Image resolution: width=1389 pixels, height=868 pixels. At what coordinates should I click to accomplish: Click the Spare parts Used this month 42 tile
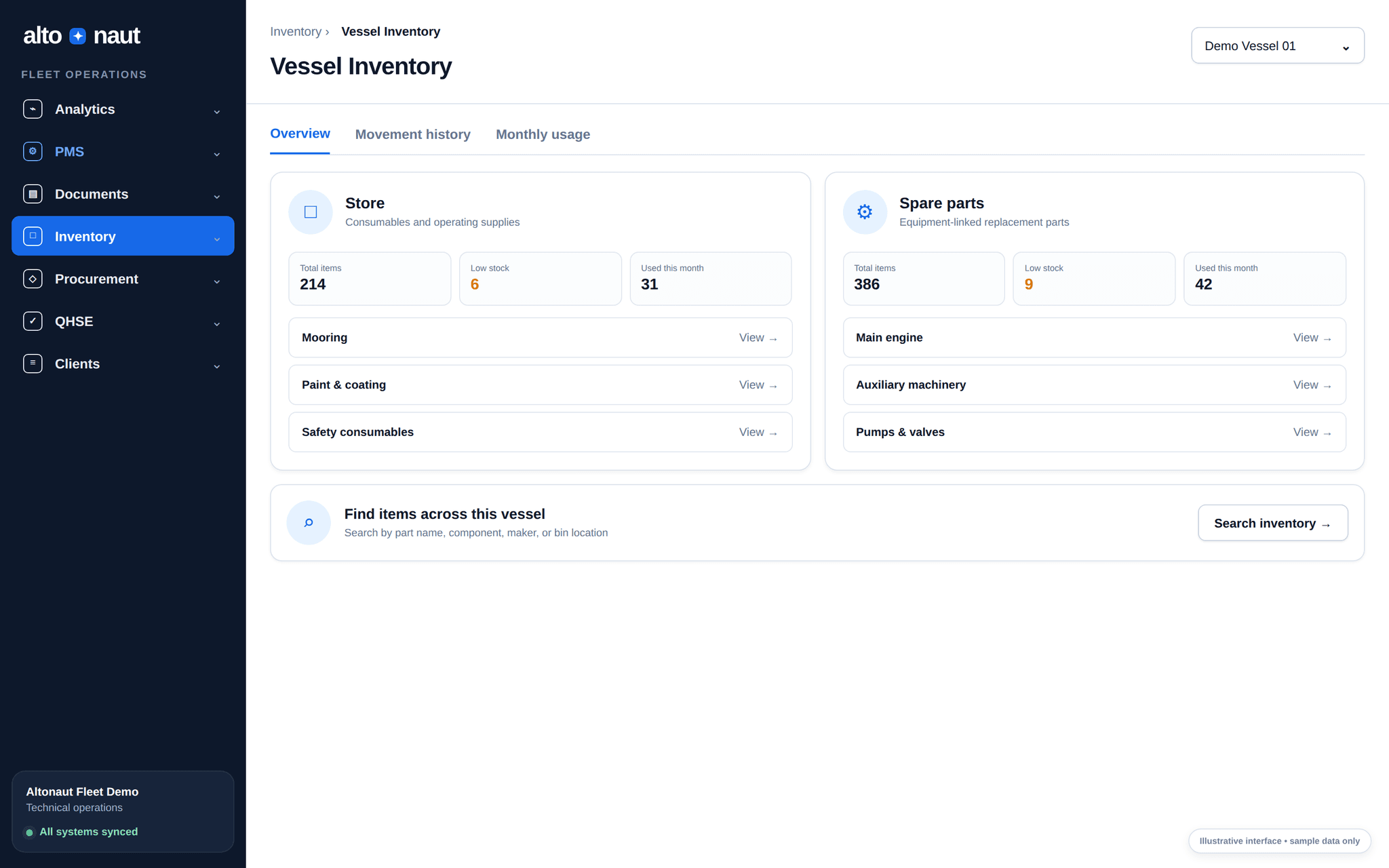pyautogui.click(x=1265, y=279)
